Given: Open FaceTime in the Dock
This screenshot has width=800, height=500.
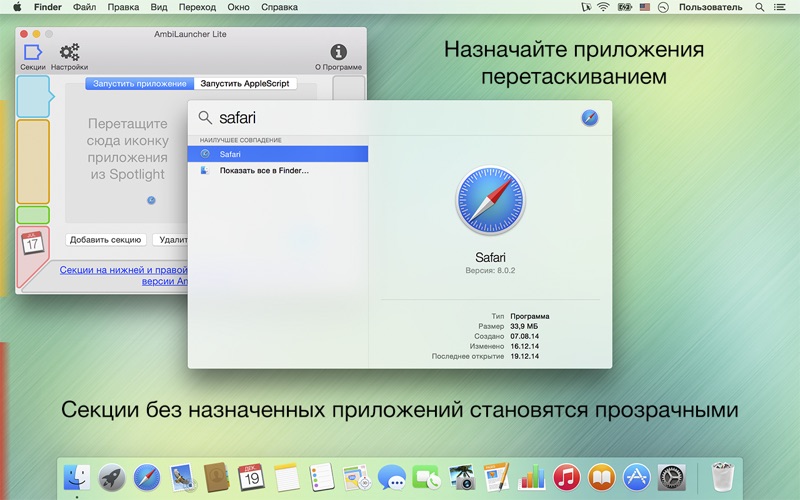Looking at the screenshot, I should tap(427, 478).
